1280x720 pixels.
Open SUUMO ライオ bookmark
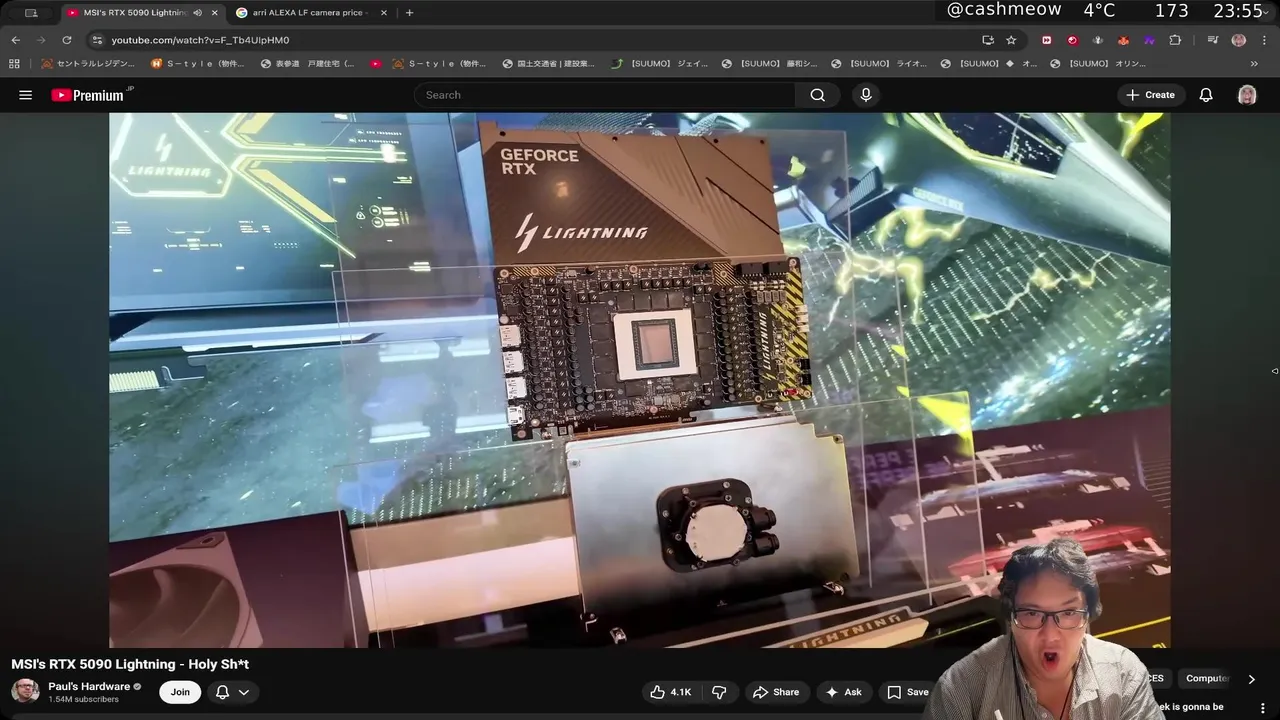(x=879, y=64)
